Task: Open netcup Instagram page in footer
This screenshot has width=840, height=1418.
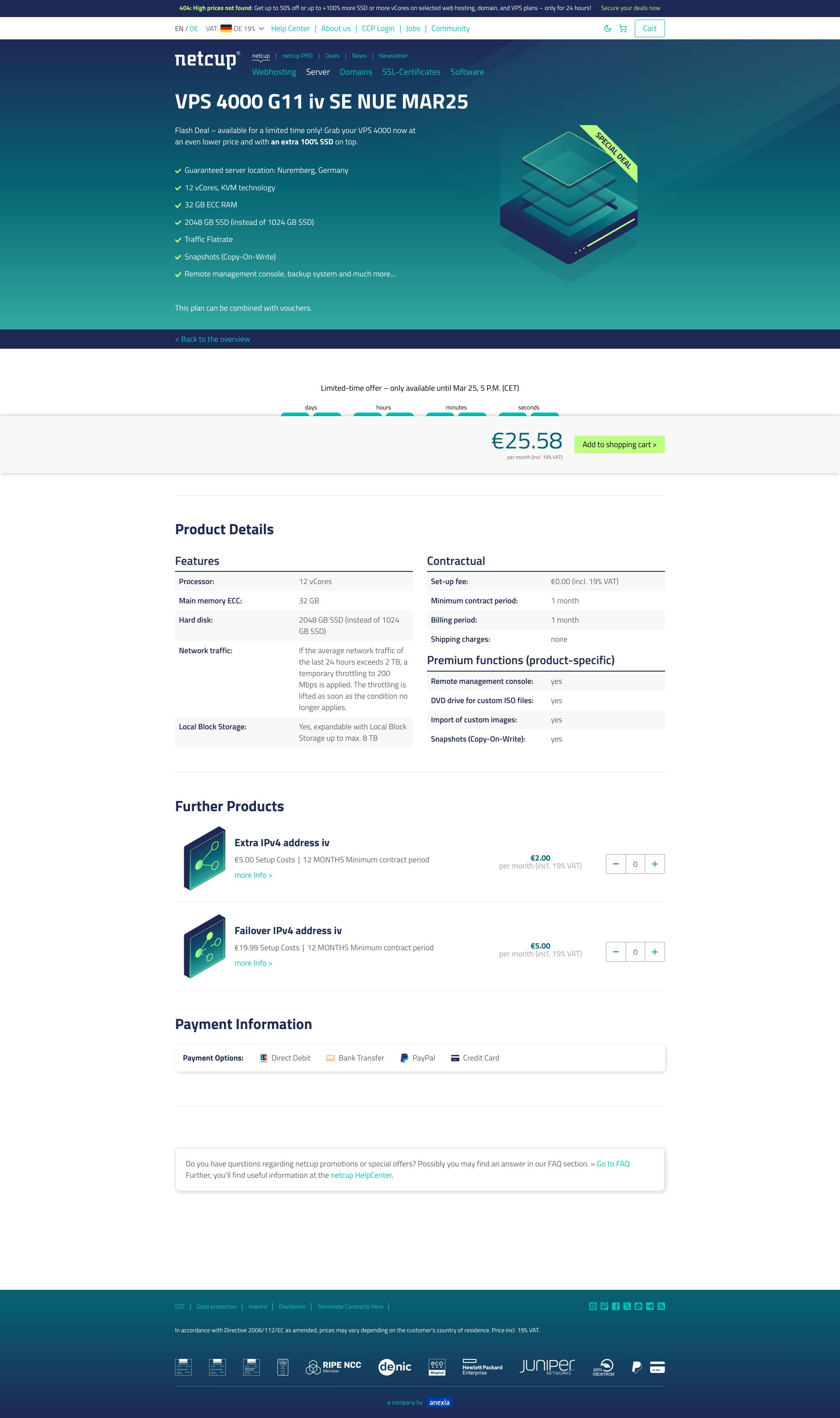Action: tap(593, 1306)
